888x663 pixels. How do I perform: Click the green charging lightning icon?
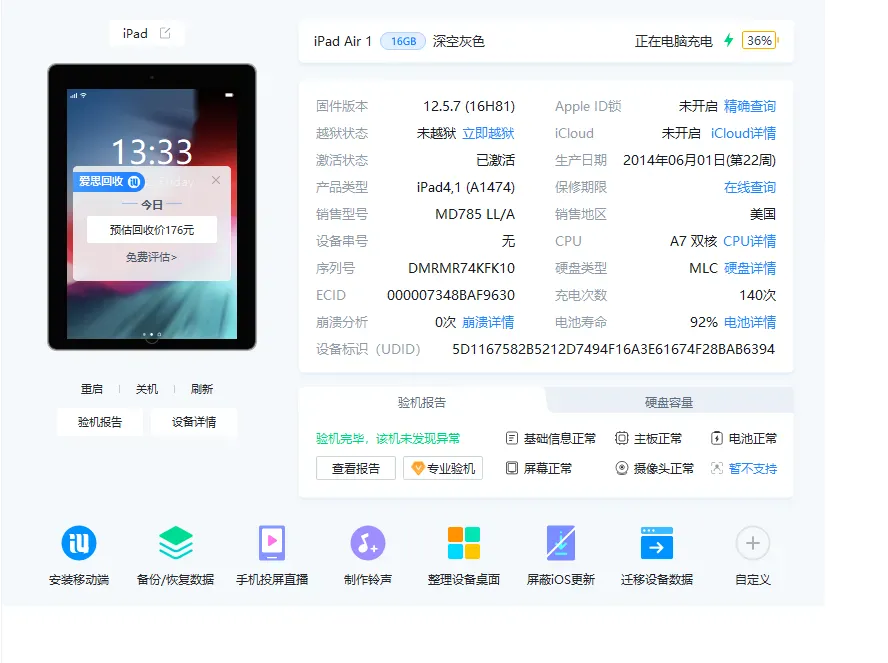point(729,40)
